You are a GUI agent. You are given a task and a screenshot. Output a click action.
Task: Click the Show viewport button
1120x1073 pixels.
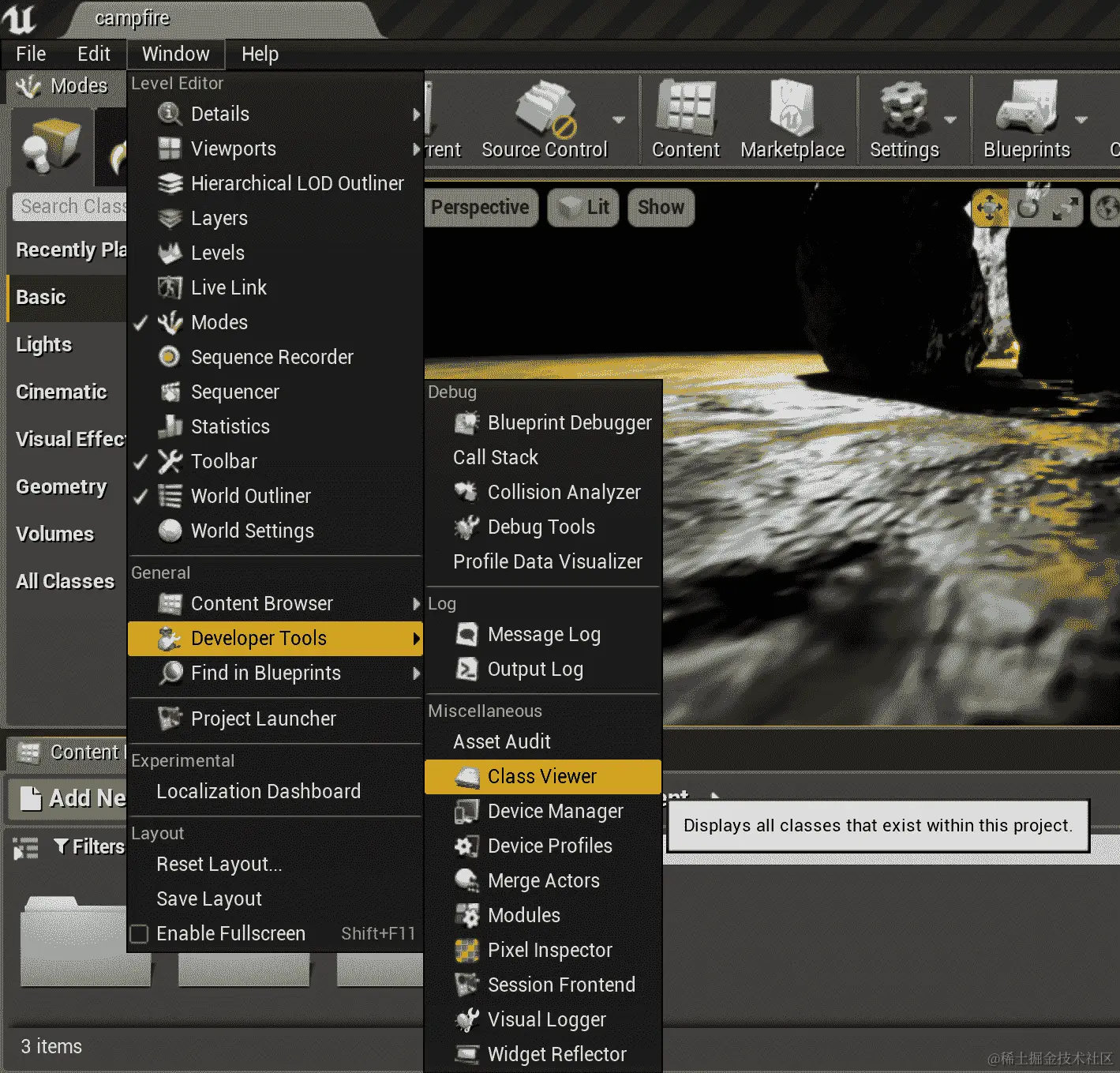pos(661,208)
